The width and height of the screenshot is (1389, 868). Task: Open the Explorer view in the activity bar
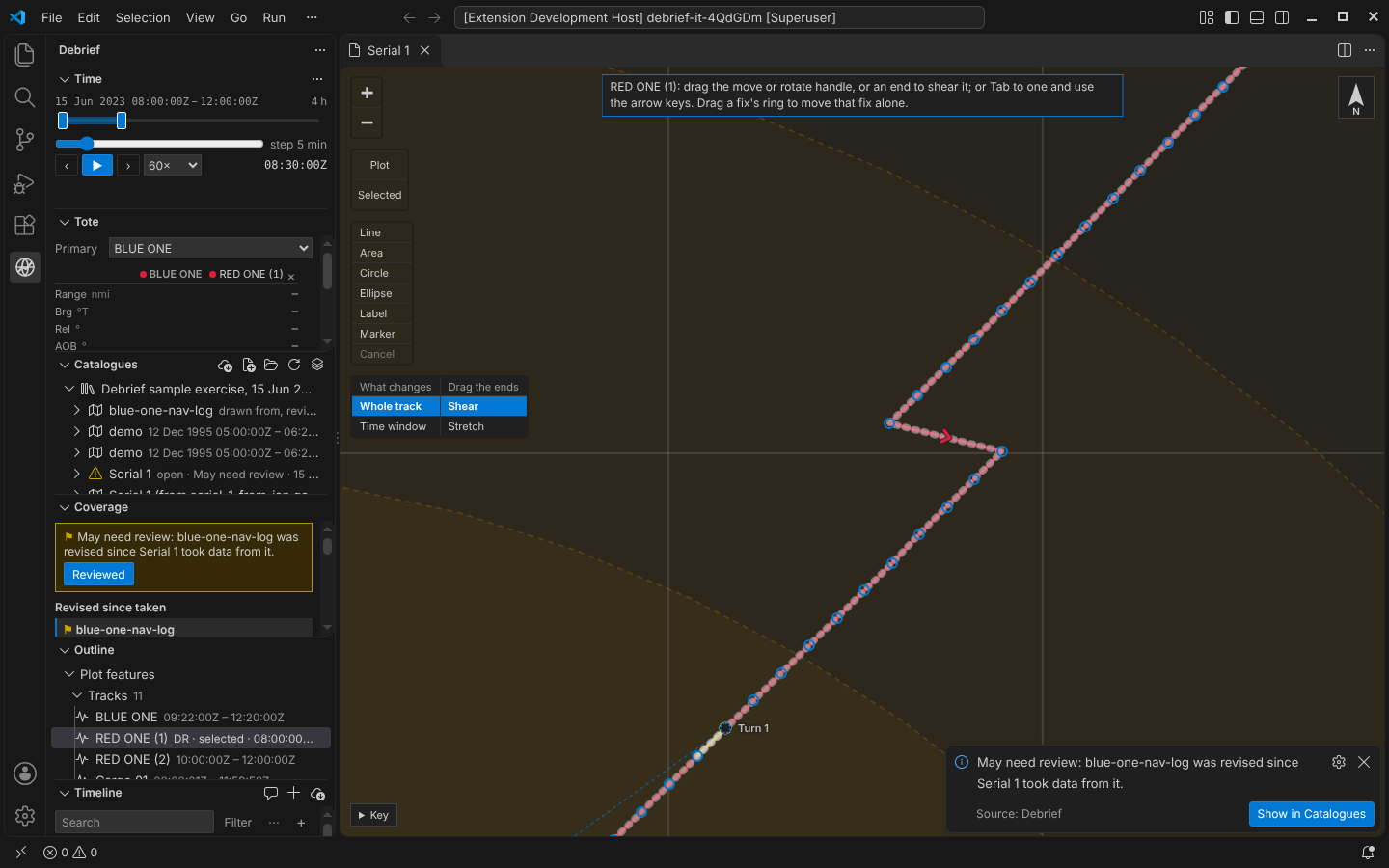click(x=25, y=55)
